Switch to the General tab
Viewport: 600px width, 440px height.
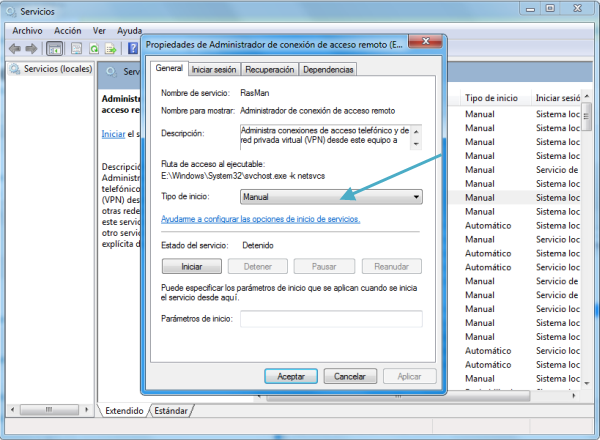coord(169,68)
